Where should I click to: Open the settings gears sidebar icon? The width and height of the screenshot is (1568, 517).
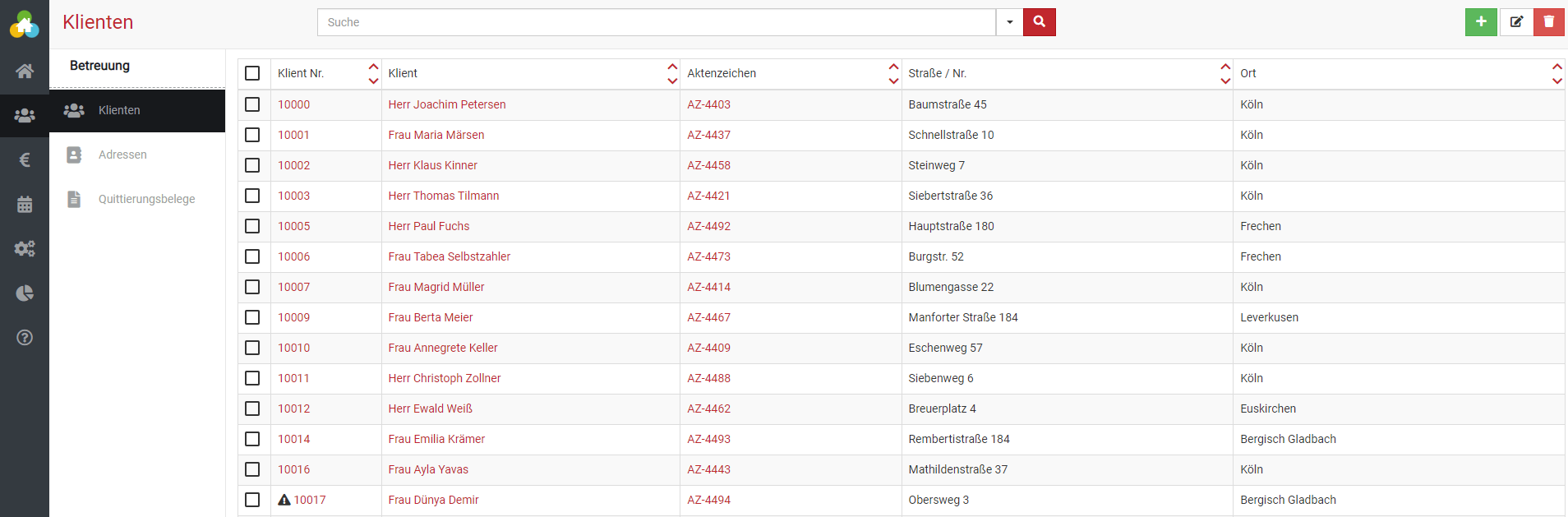coord(25,249)
